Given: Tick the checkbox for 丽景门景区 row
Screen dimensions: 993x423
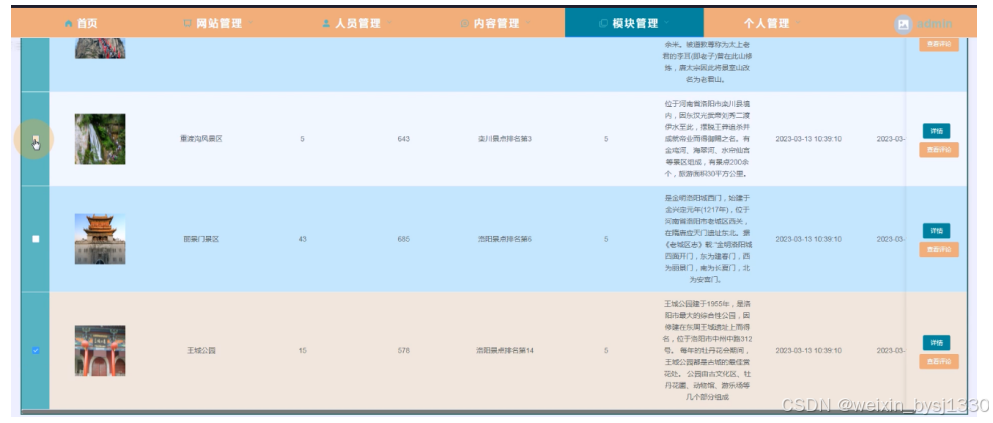Looking at the screenshot, I should coord(35,239).
